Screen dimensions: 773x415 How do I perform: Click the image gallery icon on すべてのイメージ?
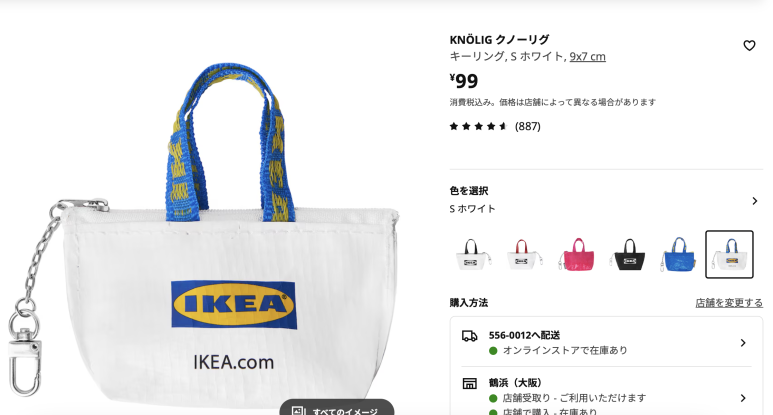tap(298, 411)
